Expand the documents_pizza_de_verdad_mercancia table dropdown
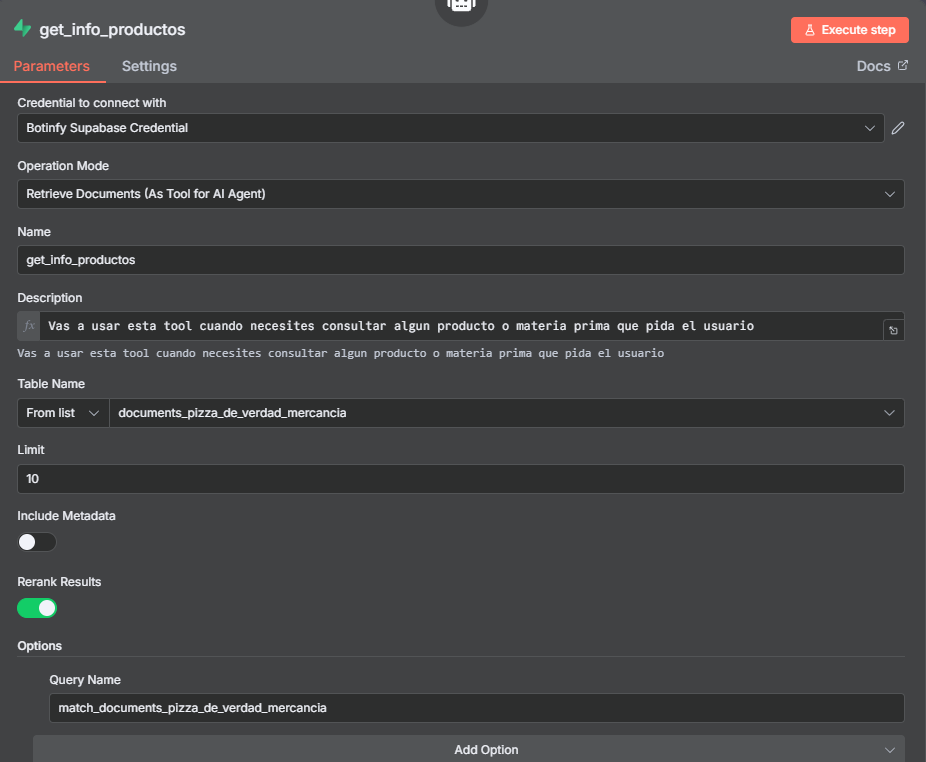 (507, 413)
